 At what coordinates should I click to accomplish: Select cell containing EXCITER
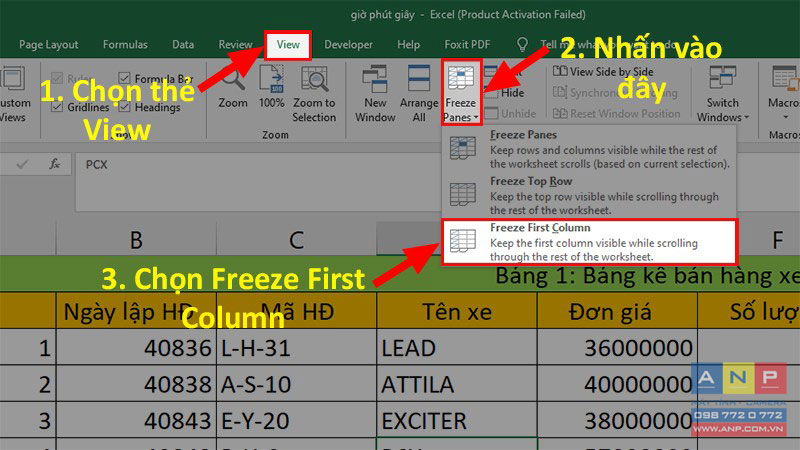[x=457, y=420]
